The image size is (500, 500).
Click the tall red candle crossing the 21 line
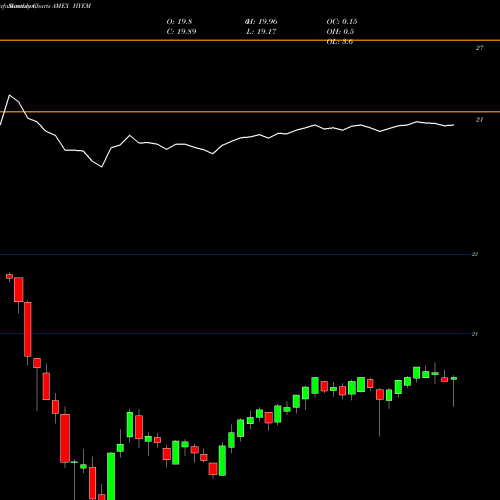pos(28,329)
